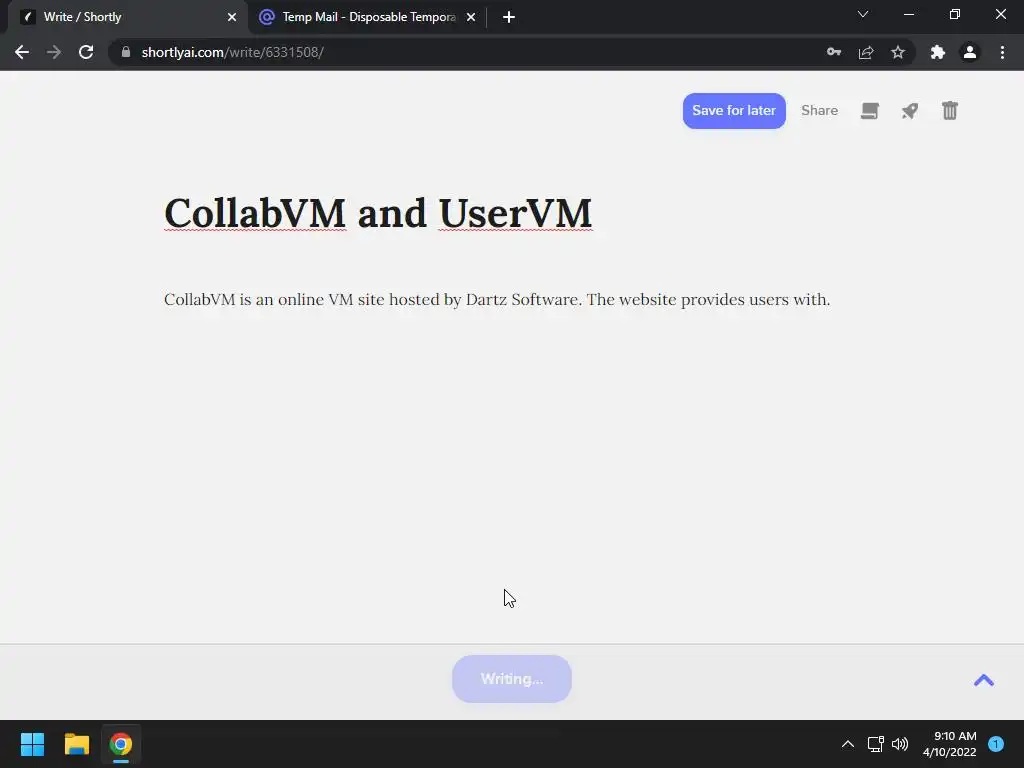This screenshot has height=768, width=1024.
Task: Open the Chrome profile icon
Action: pyautogui.click(x=970, y=52)
